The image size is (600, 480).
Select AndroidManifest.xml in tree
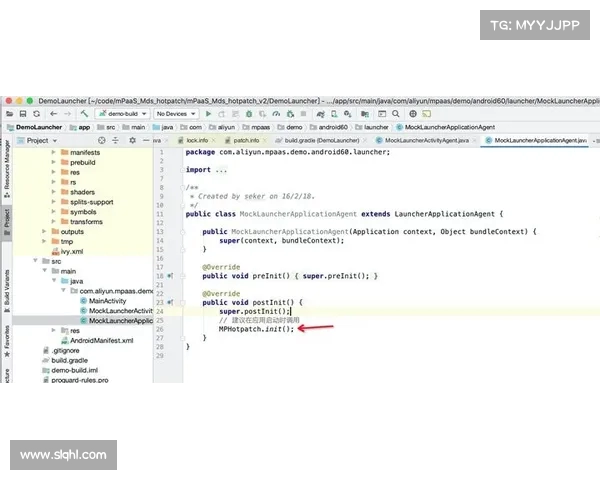97,340
